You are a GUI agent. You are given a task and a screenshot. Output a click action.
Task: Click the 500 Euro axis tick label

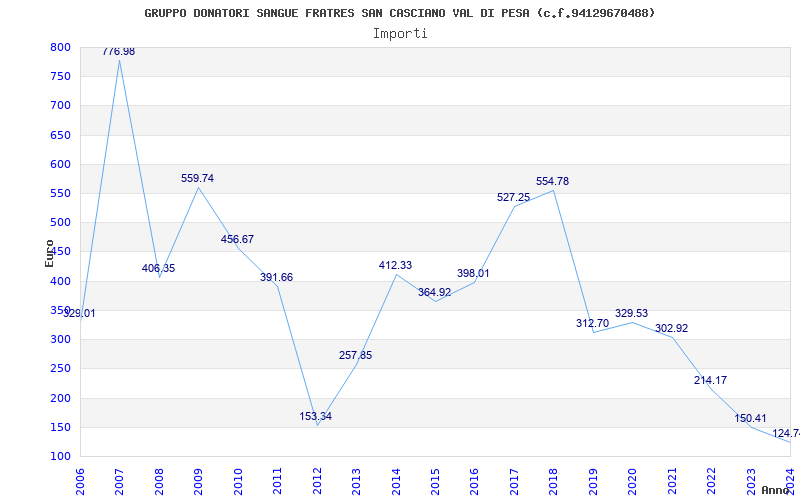point(60,222)
